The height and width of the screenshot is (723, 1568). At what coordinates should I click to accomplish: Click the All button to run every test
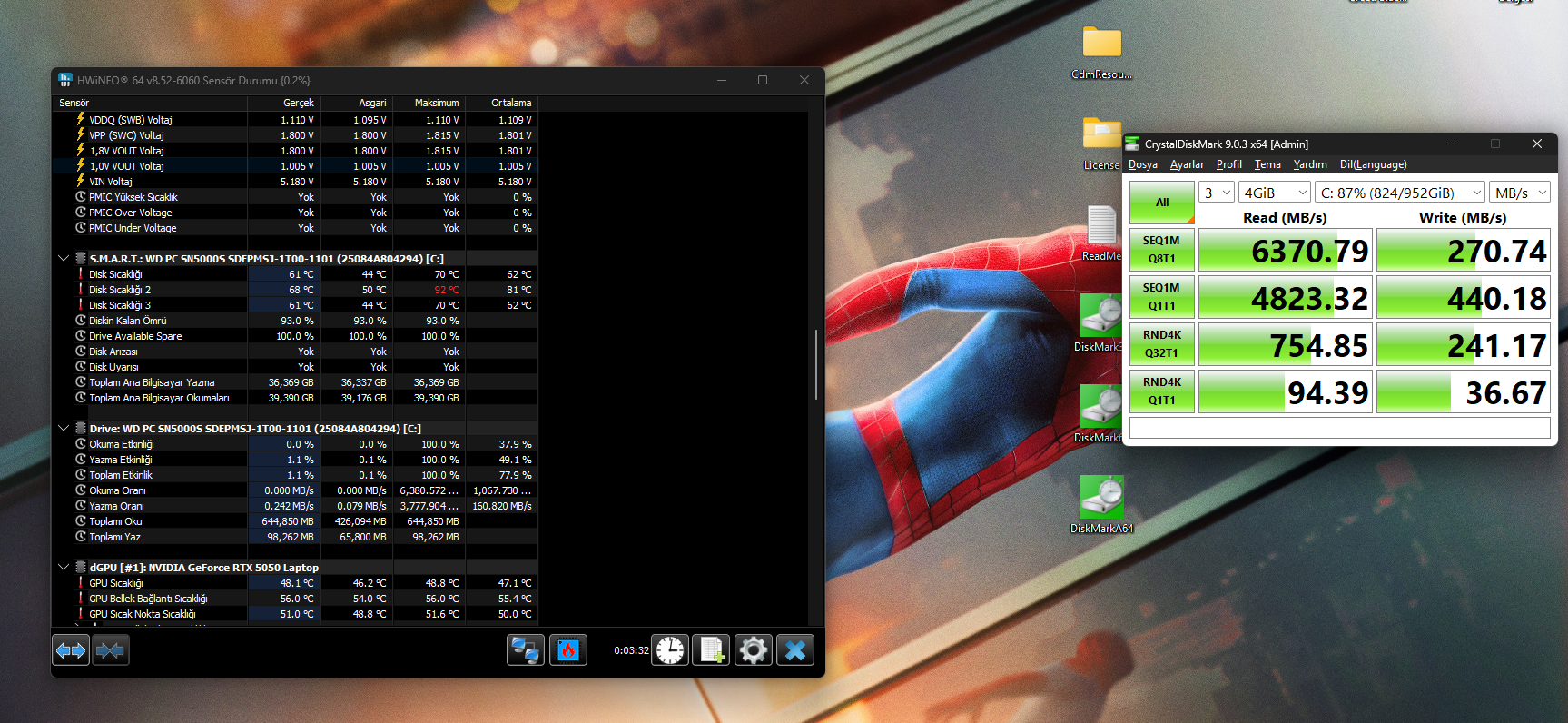tap(1162, 203)
